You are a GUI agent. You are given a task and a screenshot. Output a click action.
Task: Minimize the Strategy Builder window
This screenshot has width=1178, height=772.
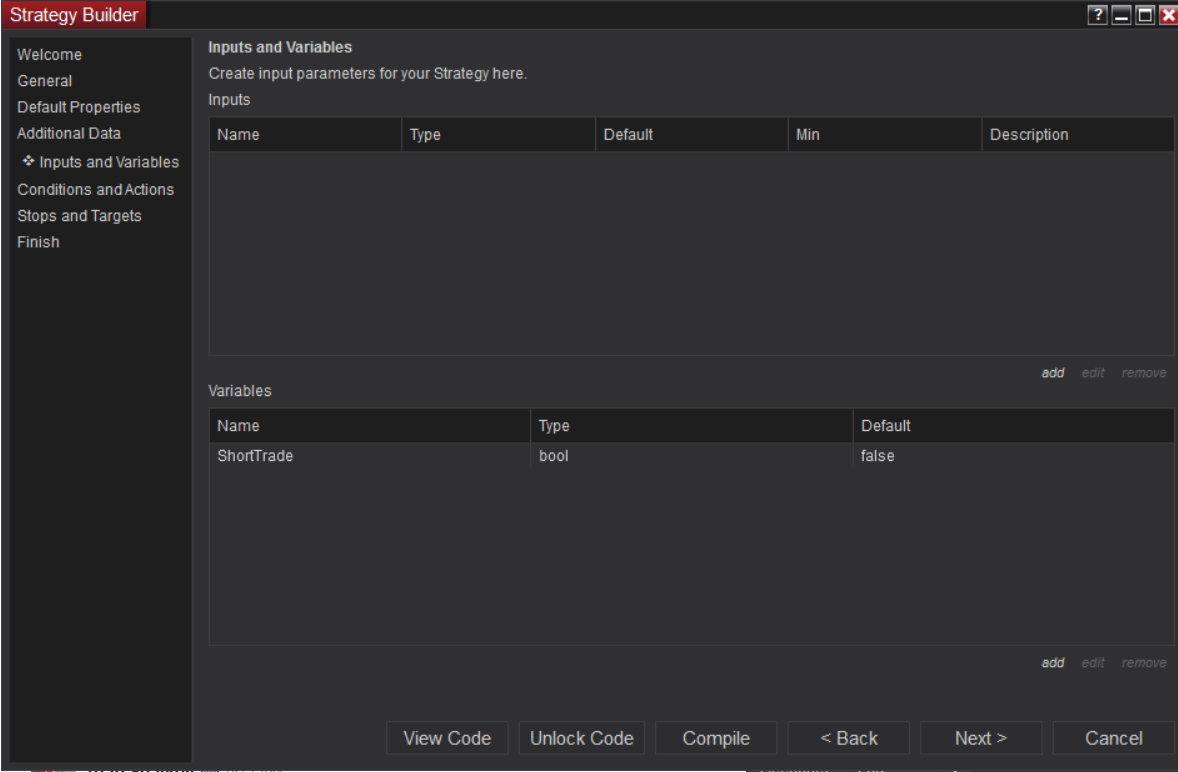pyautogui.click(x=1121, y=15)
